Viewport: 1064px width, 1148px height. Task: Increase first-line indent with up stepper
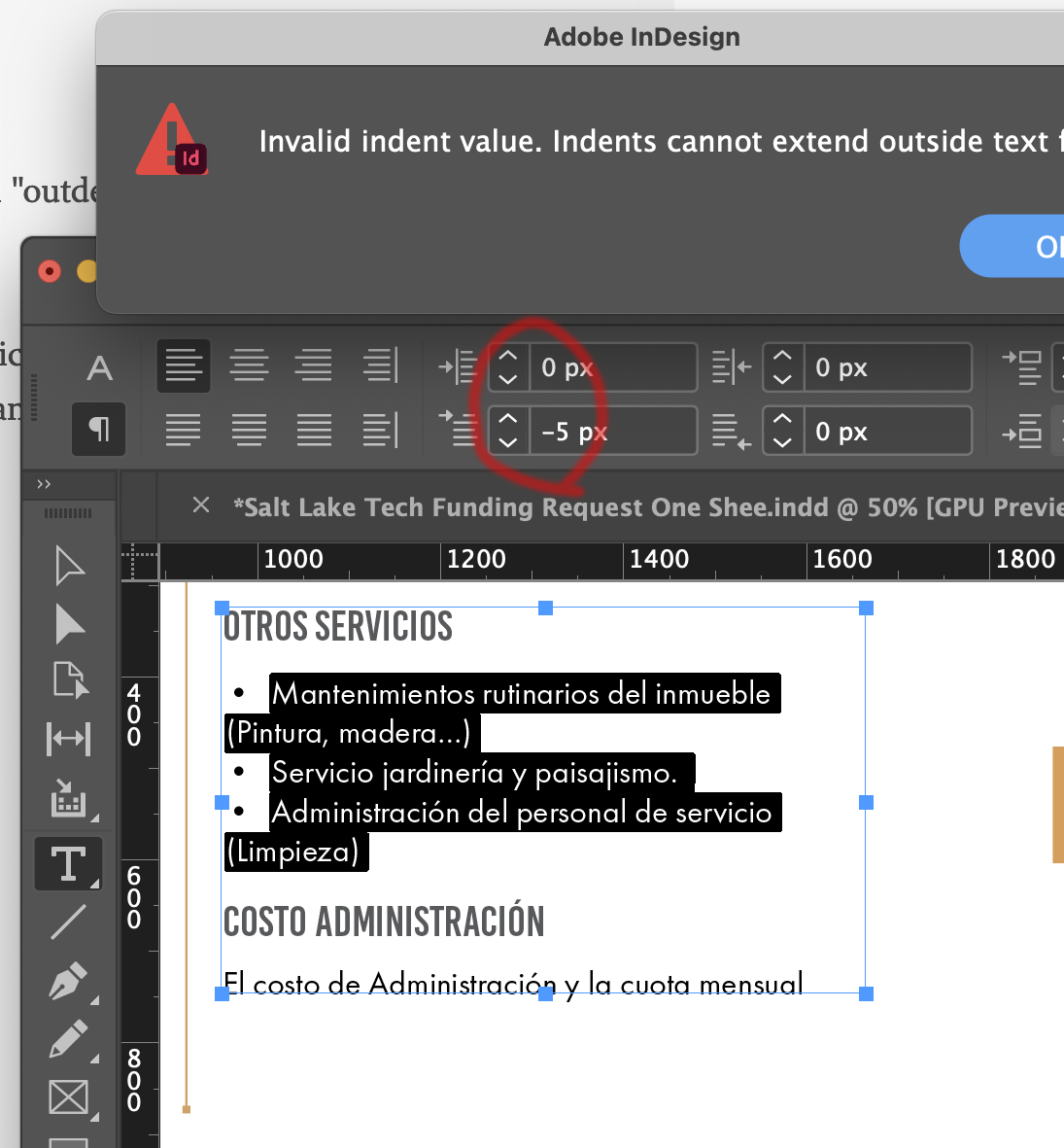coord(508,418)
